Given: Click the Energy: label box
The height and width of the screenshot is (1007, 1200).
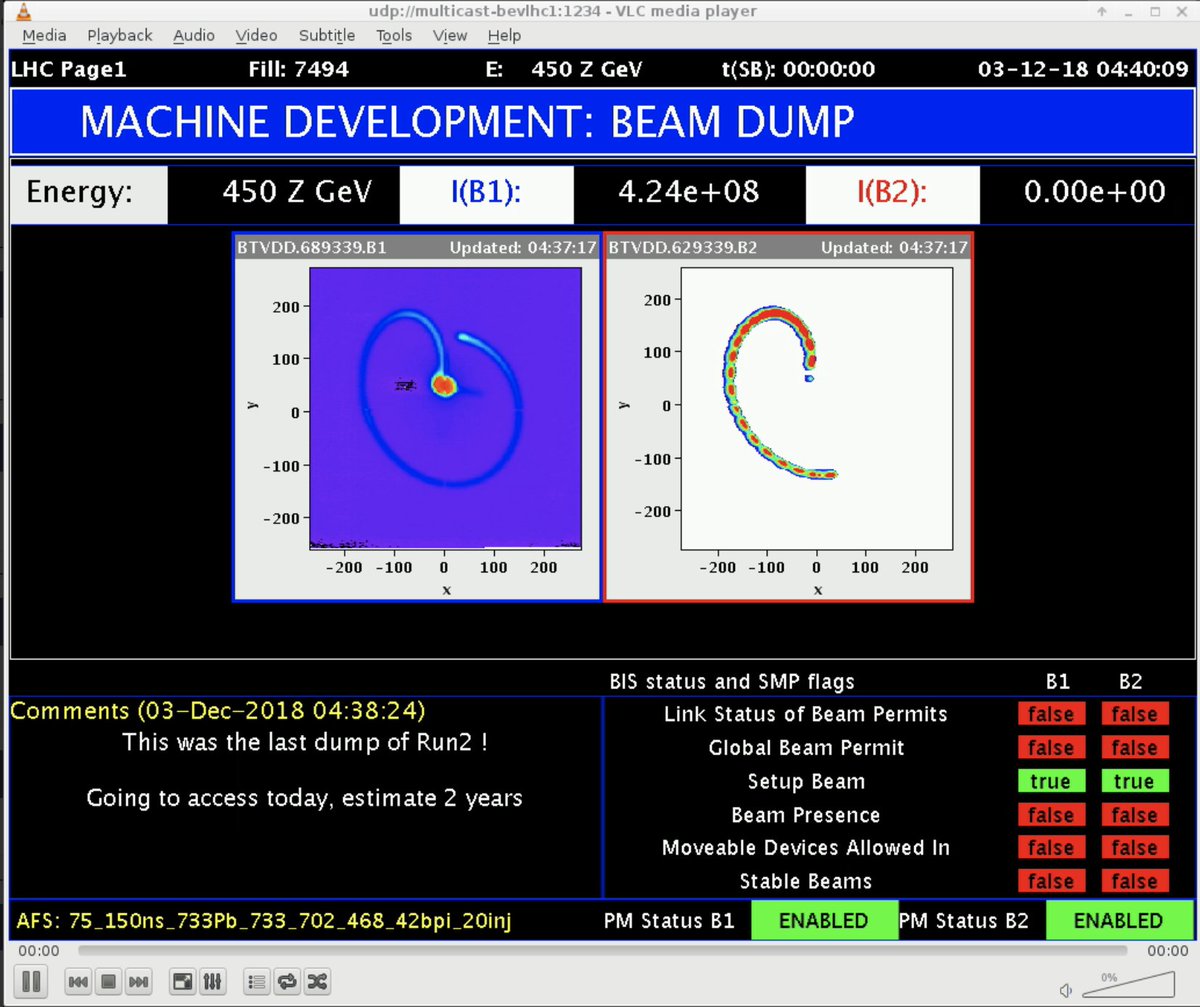Looking at the screenshot, I should [x=89, y=194].
